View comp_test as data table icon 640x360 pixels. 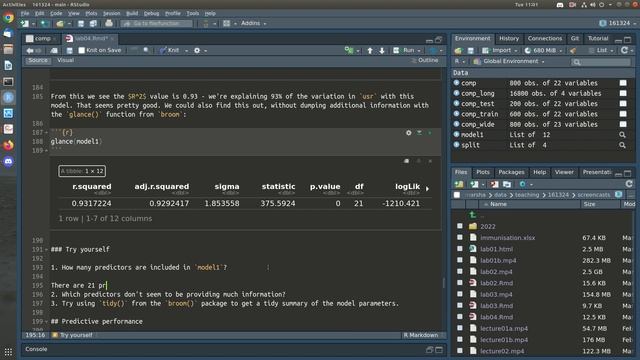(623, 104)
